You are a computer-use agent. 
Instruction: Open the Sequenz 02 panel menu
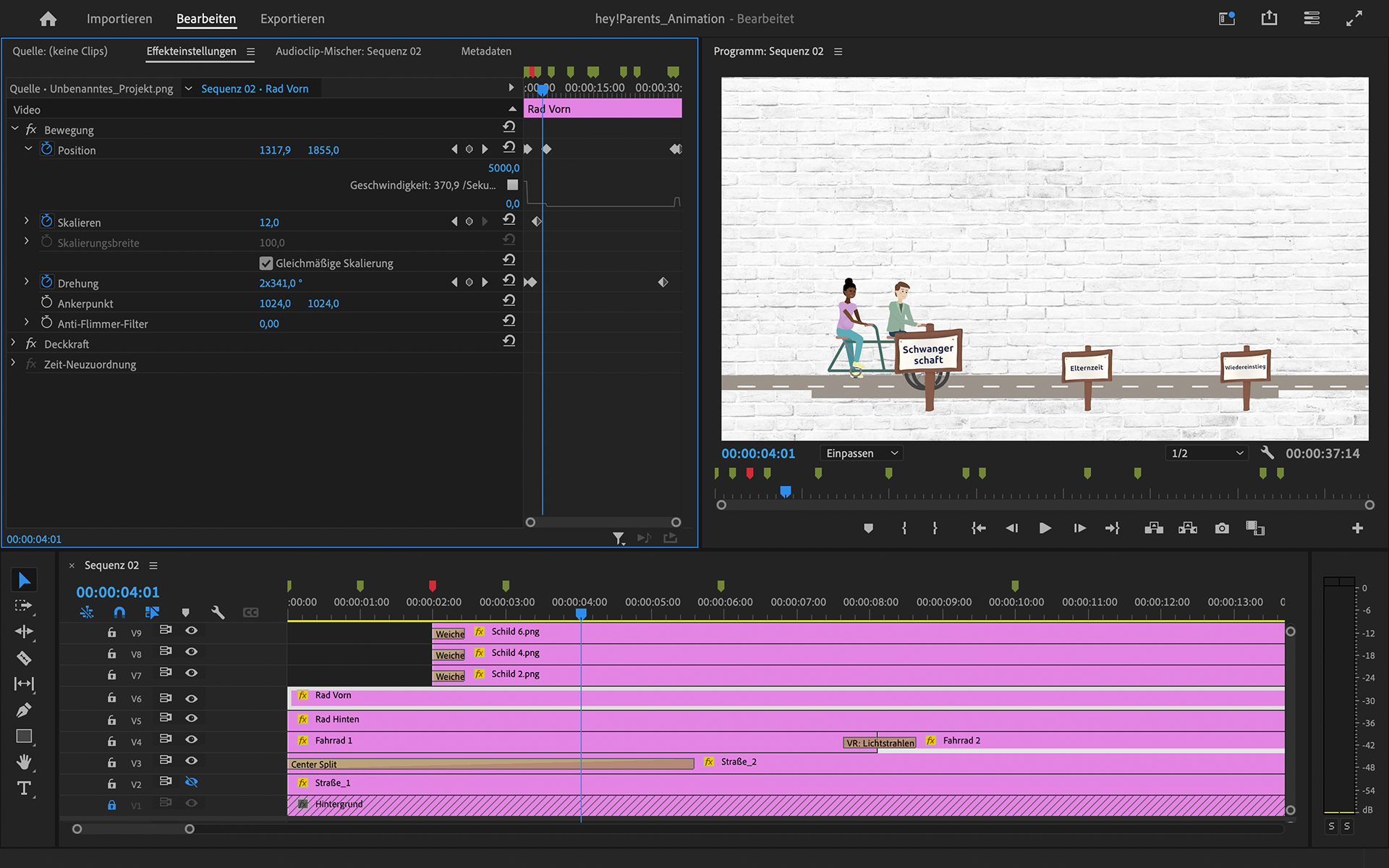pos(153,566)
